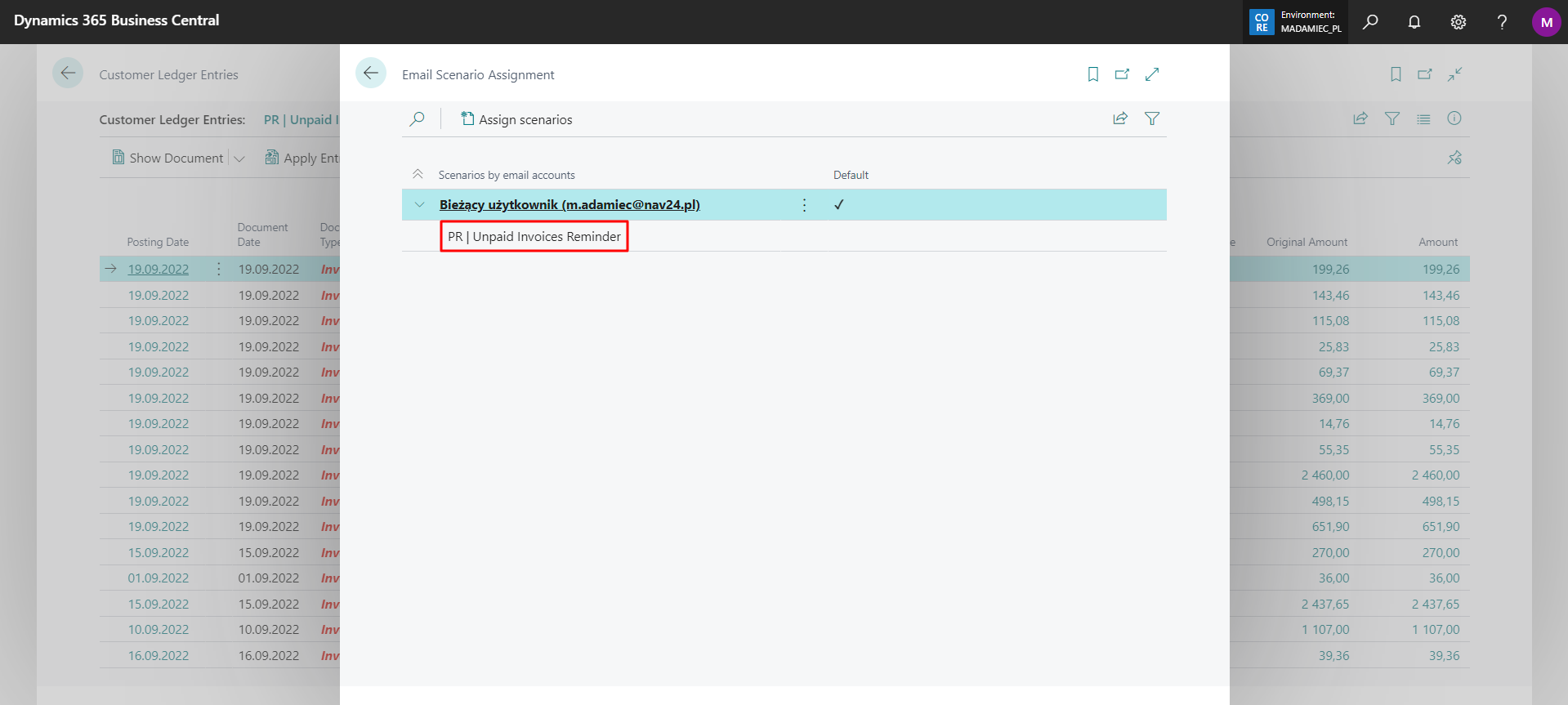Viewport: 1568px width, 705px height.
Task: Select the 1 107,00 Original Amount cell
Action: tap(1325, 630)
